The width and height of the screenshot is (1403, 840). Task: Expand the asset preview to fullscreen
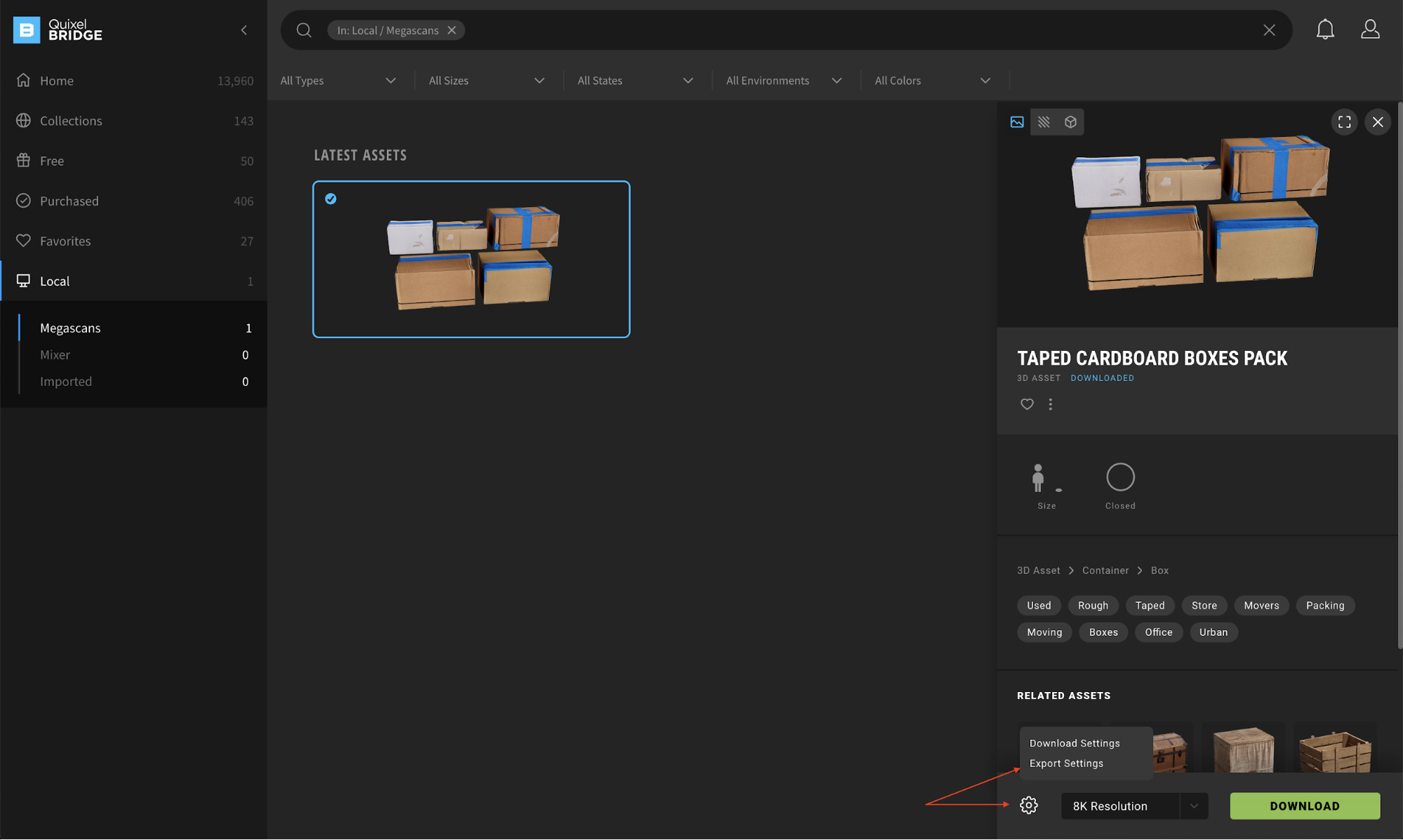[1344, 121]
